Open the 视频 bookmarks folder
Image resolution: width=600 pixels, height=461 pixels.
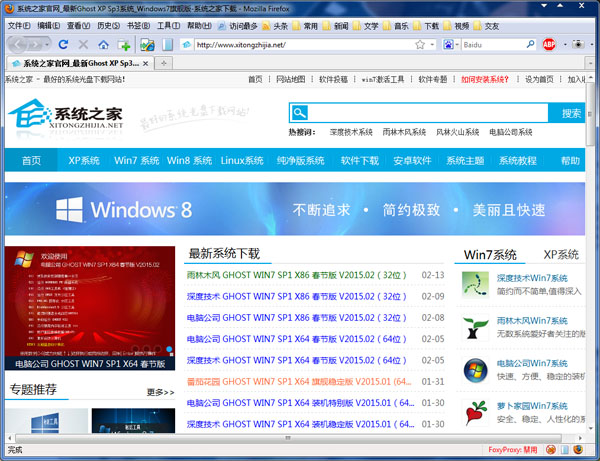(x=456, y=26)
